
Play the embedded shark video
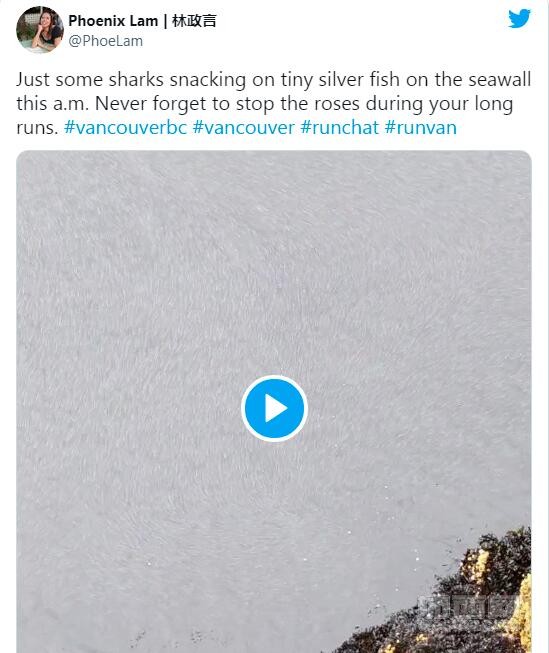274,408
